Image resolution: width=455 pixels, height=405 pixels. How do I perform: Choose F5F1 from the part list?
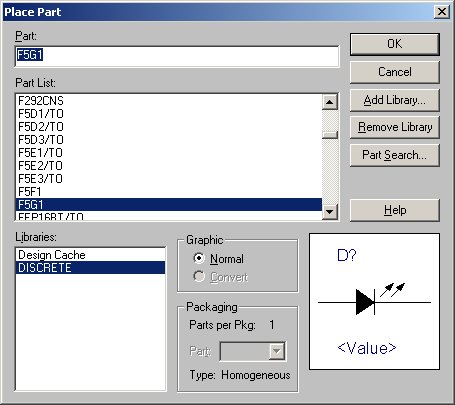pos(169,192)
